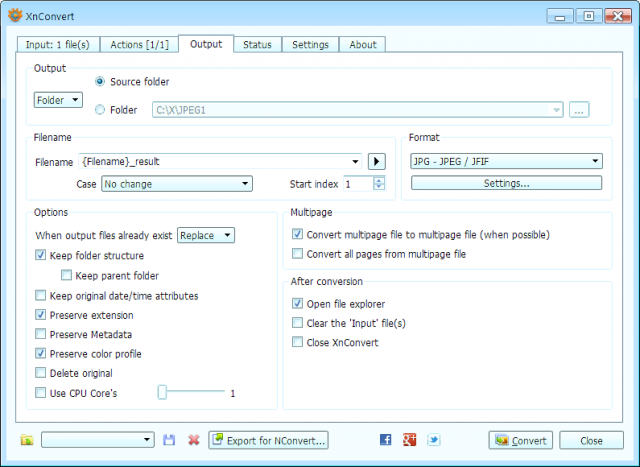Open format Settings... button

click(x=506, y=183)
